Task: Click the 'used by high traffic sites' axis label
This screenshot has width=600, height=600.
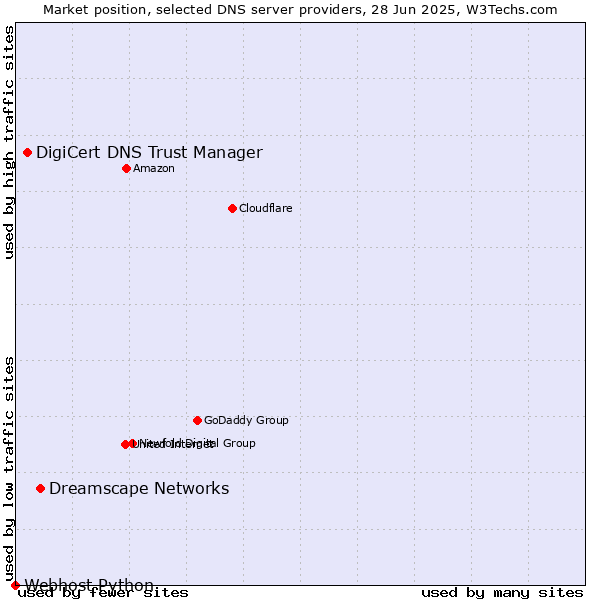Action: (9, 142)
